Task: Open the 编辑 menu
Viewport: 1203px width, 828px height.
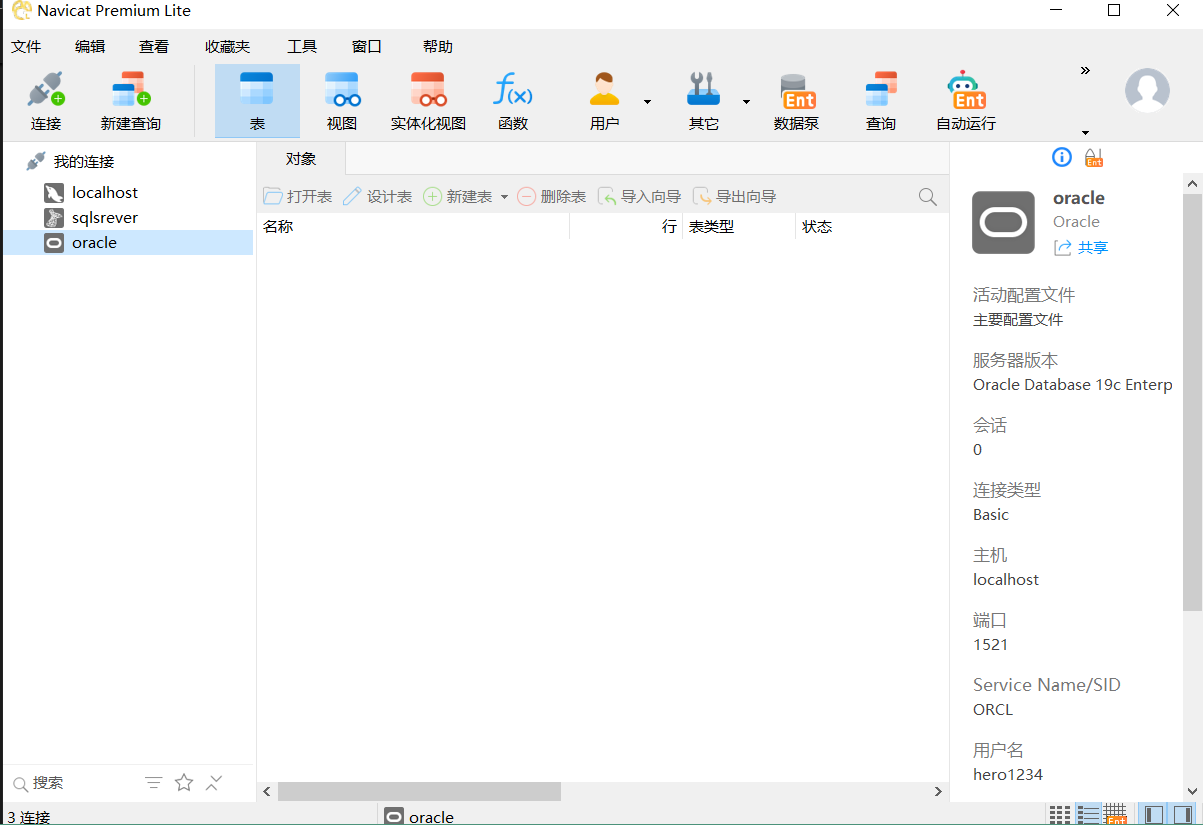Action: (x=90, y=46)
